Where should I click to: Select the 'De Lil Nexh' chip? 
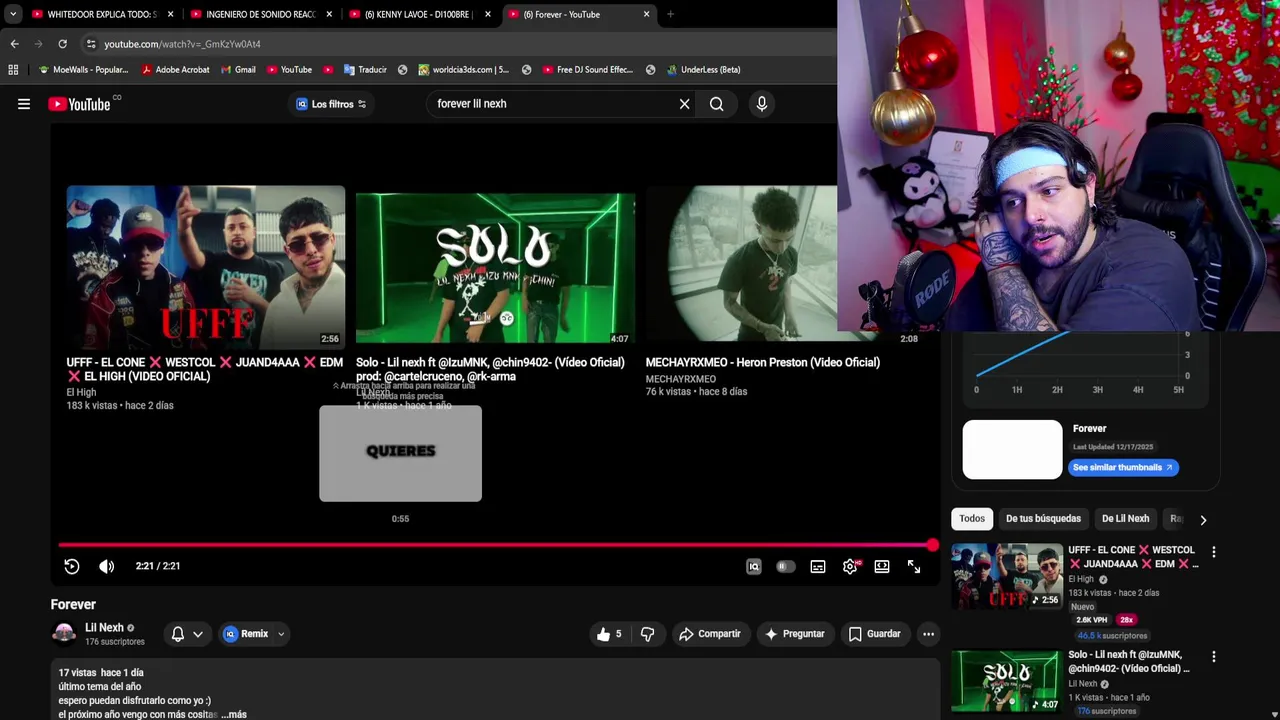click(1125, 518)
